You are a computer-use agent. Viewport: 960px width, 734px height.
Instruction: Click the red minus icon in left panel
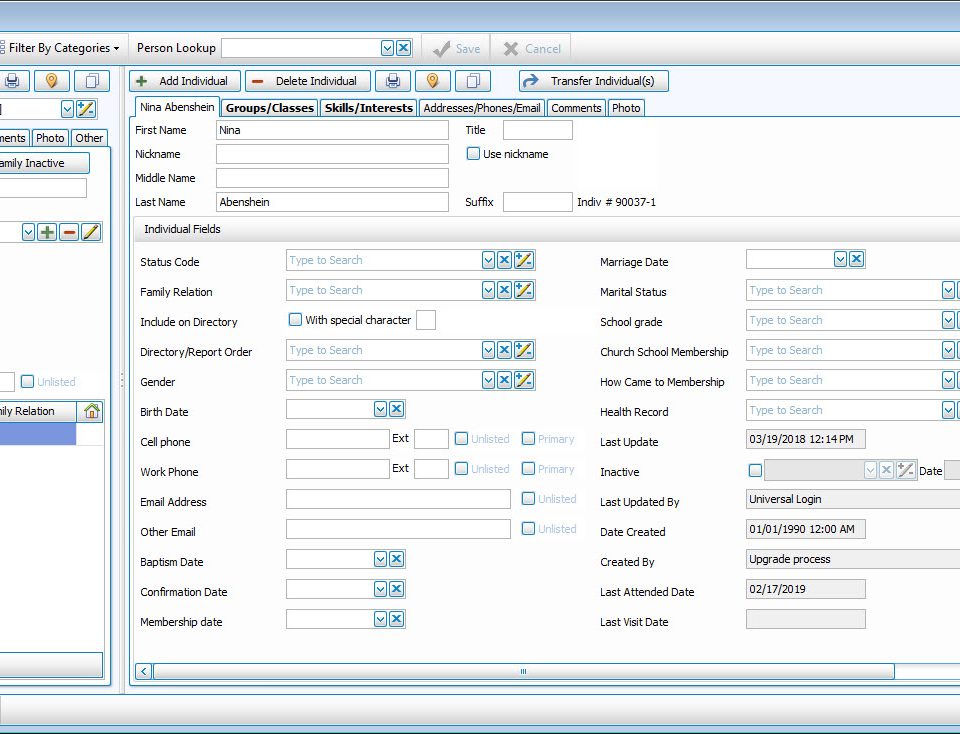click(x=69, y=232)
